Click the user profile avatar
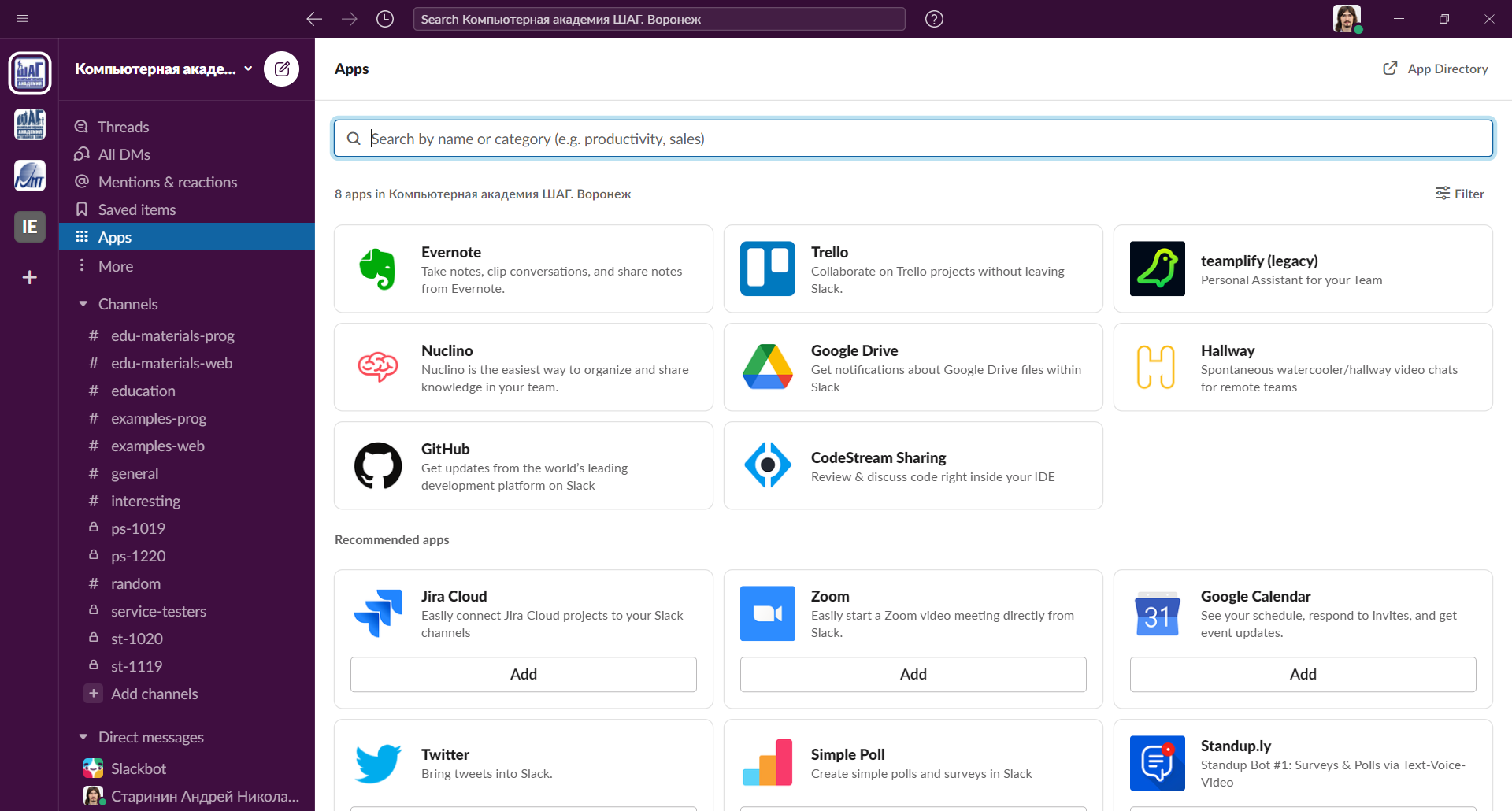This screenshot has width=1512, height=811. coord(1347,19)
